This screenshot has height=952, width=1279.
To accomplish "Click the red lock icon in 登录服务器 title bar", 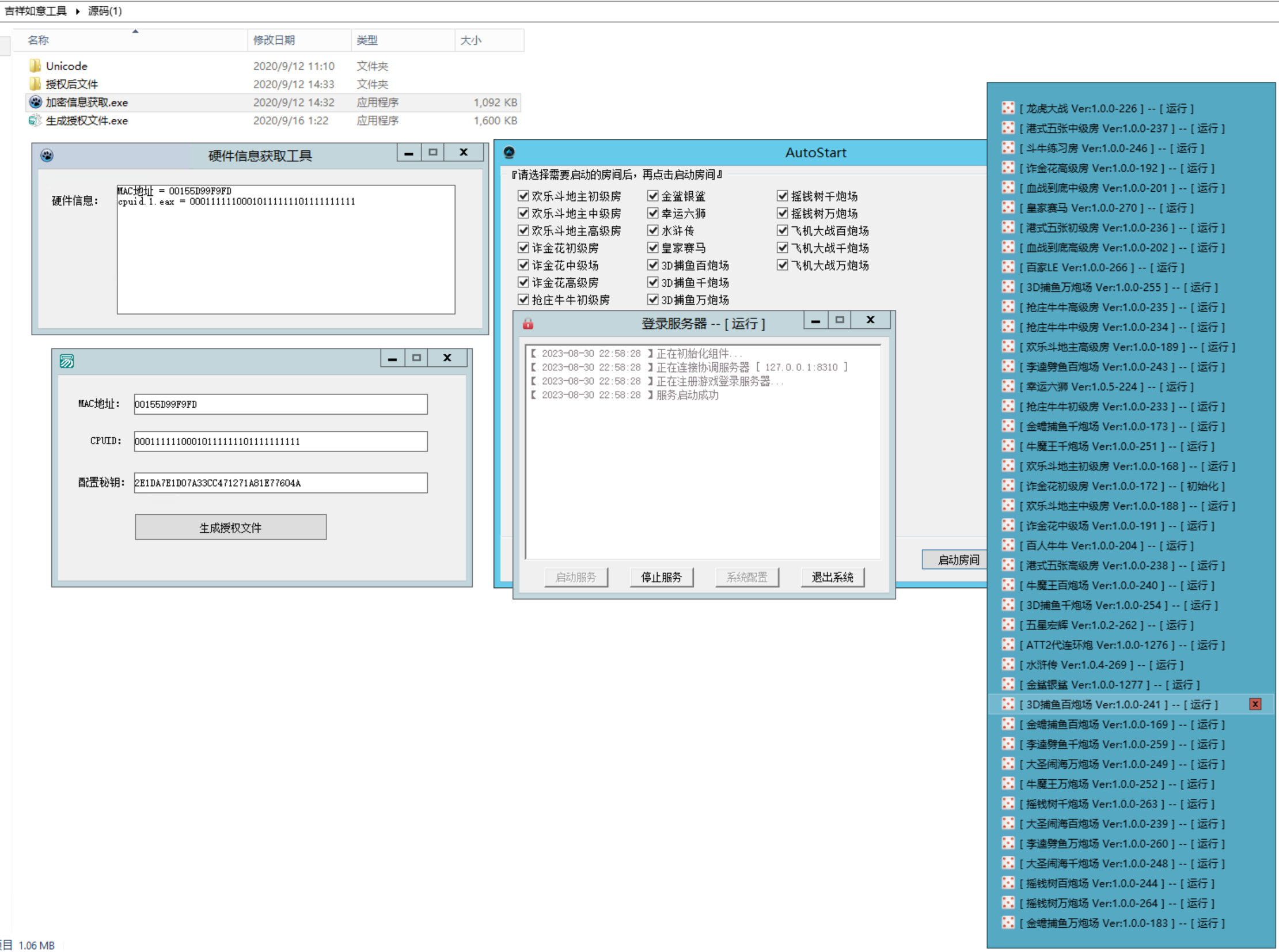I will [527, 324].
